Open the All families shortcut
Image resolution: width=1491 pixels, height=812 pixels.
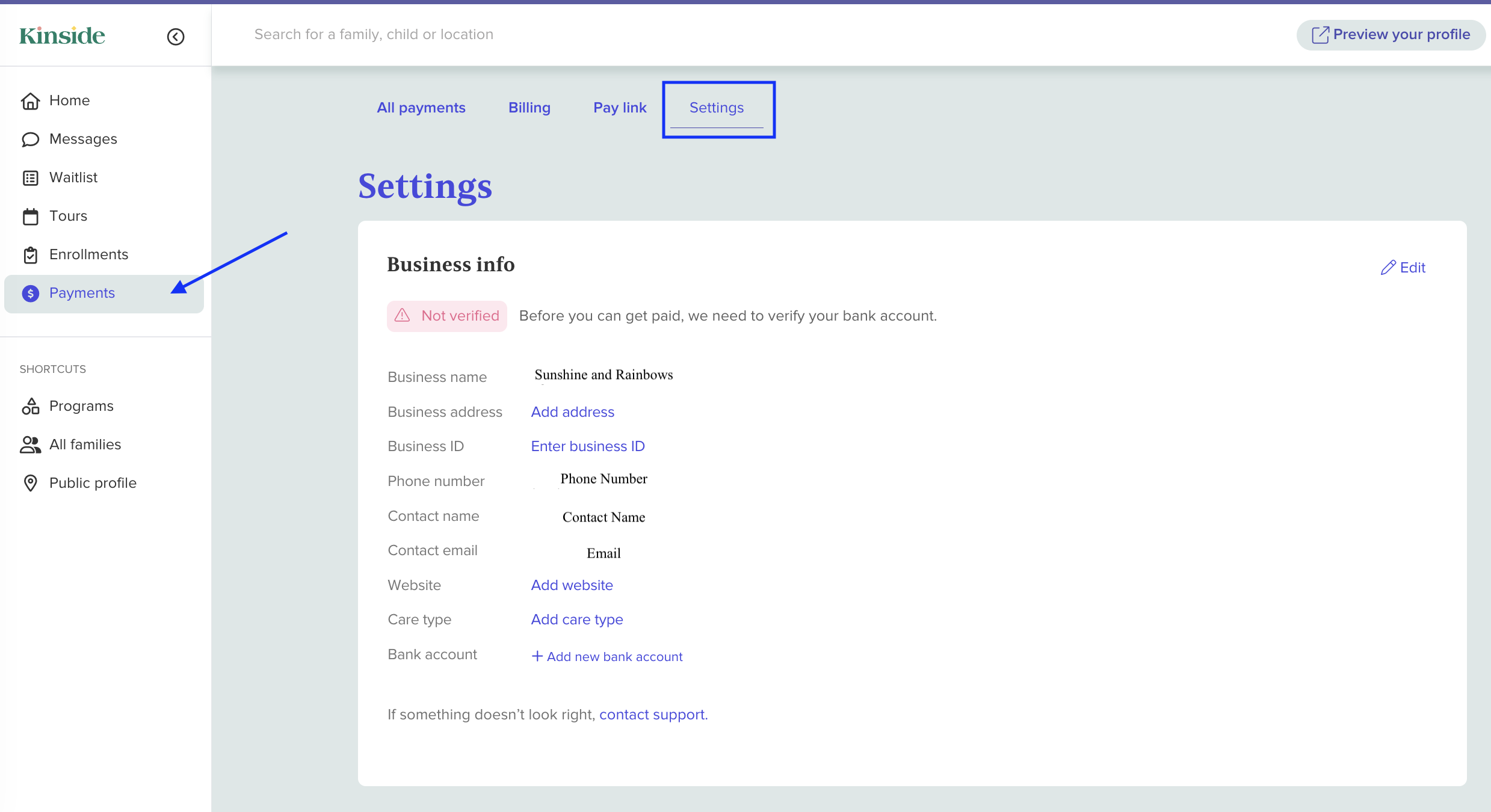(x=104, y=444)
